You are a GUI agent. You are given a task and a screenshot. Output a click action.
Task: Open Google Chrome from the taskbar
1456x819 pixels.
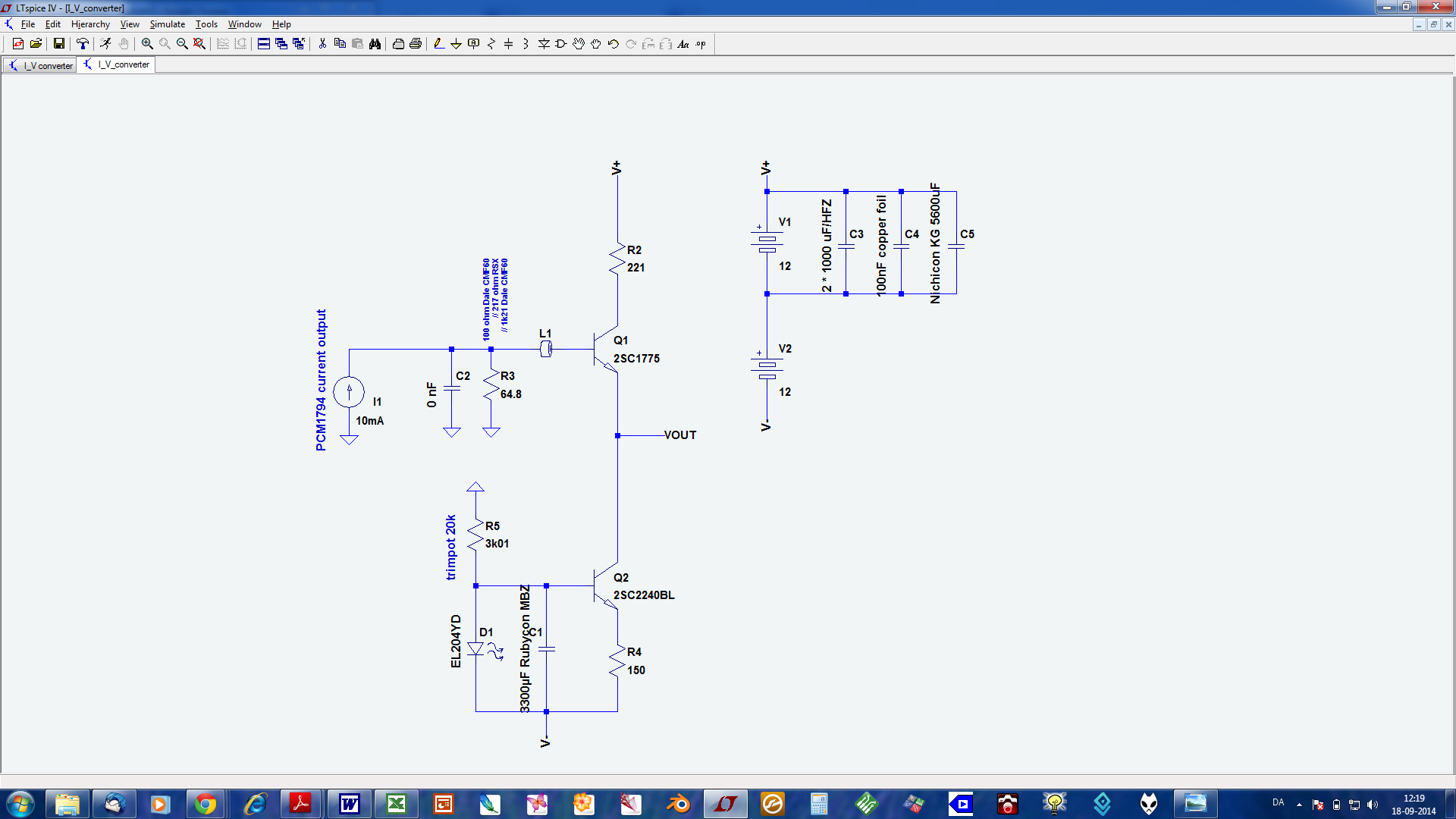point(205,804)
